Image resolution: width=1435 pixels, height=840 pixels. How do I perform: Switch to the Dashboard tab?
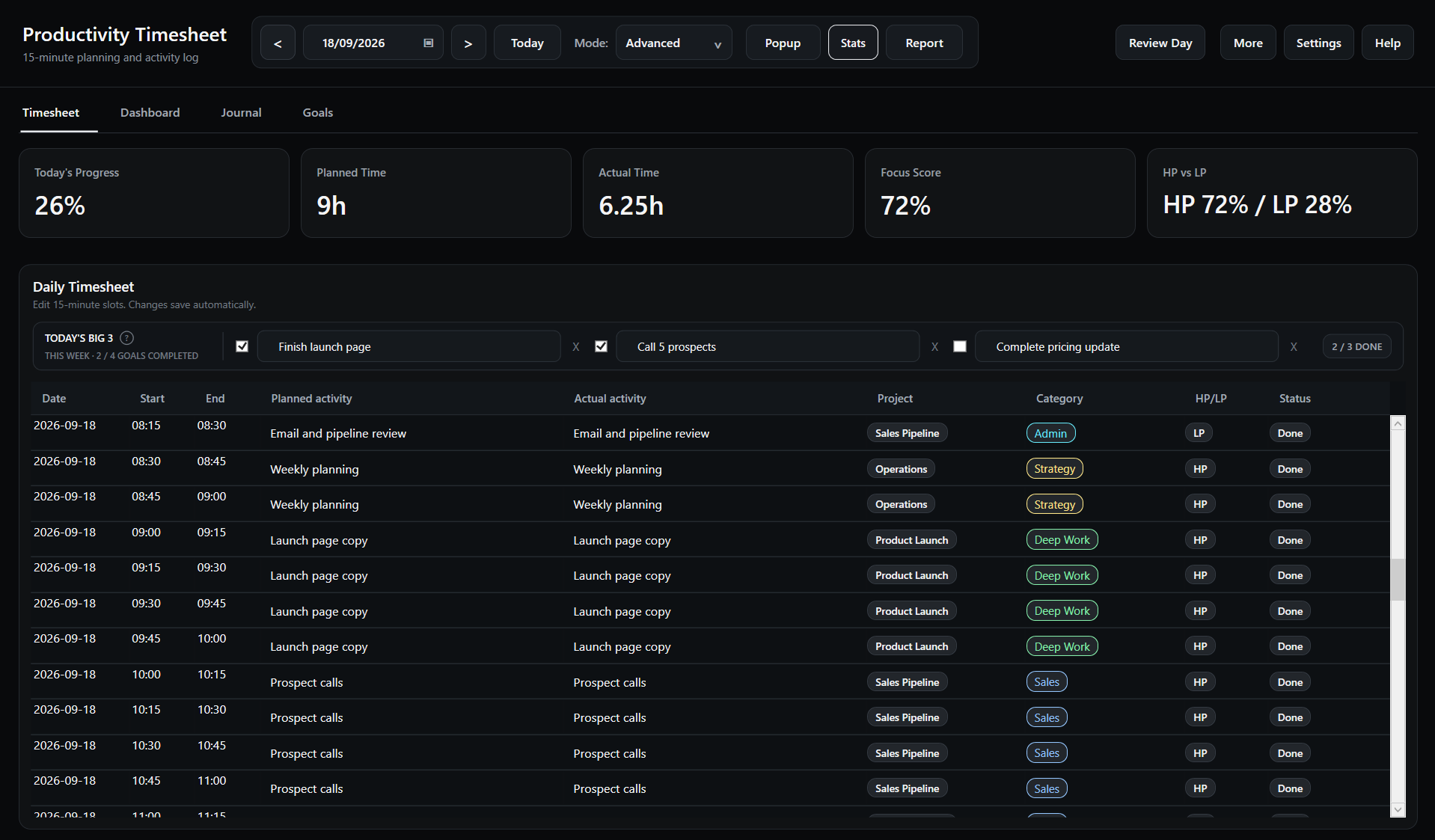[150, 112]
